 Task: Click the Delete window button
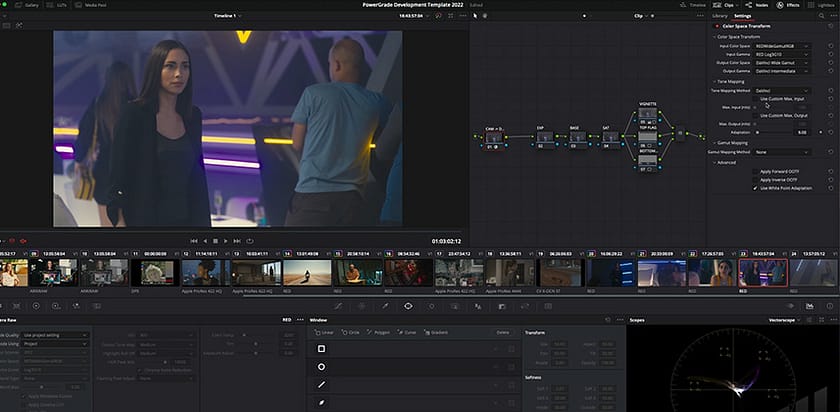(x=502, y=332)
